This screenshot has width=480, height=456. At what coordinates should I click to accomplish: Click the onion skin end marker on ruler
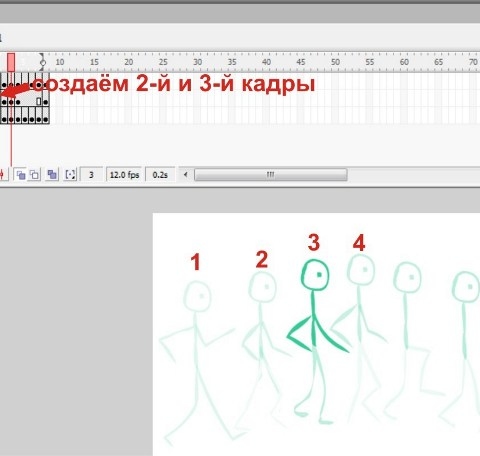click(x=43, y=62)
